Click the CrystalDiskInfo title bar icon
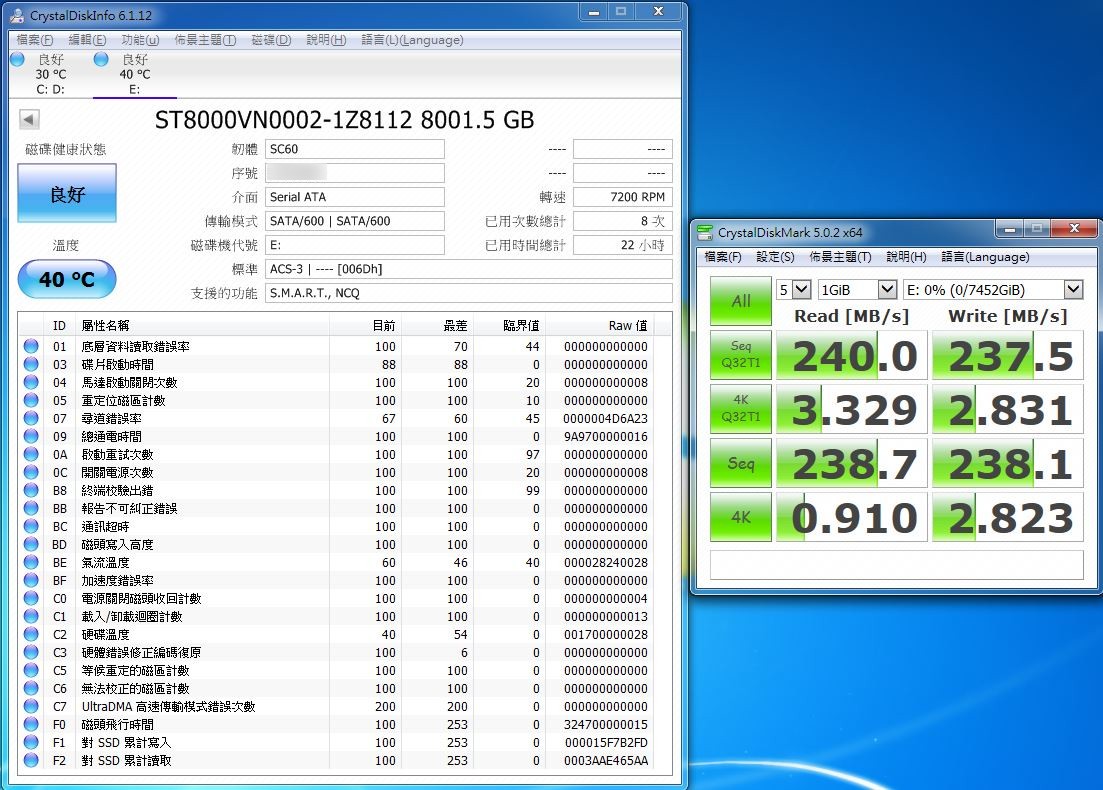1103x790 pixels. tap(18, 15)
